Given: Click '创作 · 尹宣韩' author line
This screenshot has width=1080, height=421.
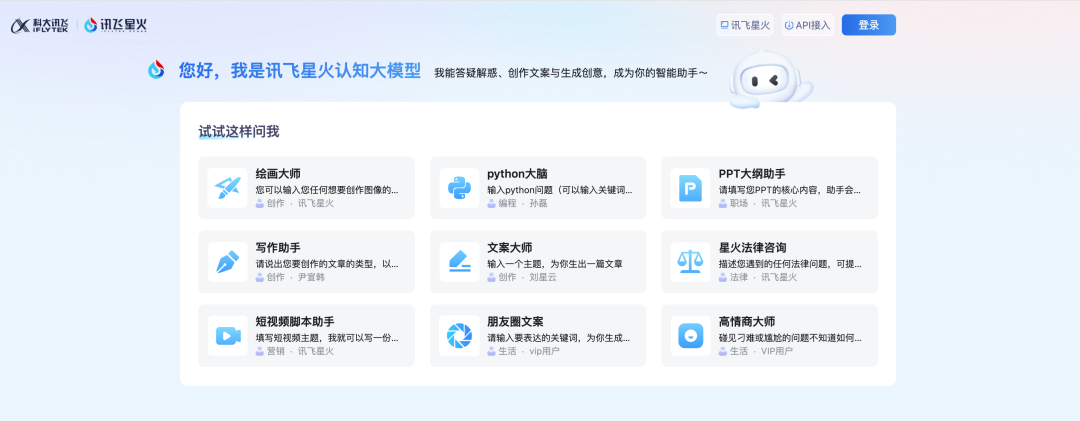Looking at the screenshot, I should 290,277.
